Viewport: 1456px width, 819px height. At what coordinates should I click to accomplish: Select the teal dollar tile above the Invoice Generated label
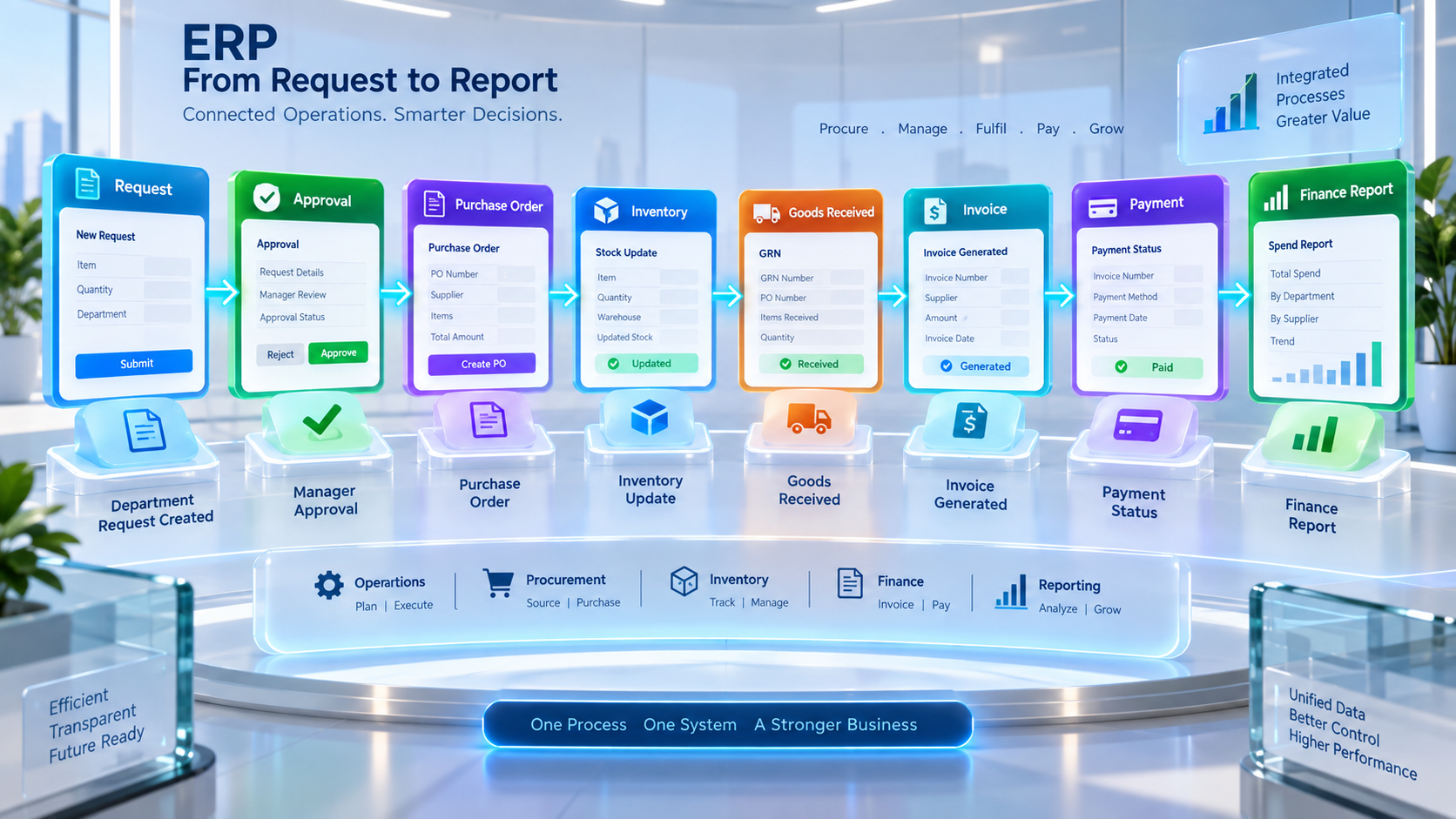coord(969,421)
